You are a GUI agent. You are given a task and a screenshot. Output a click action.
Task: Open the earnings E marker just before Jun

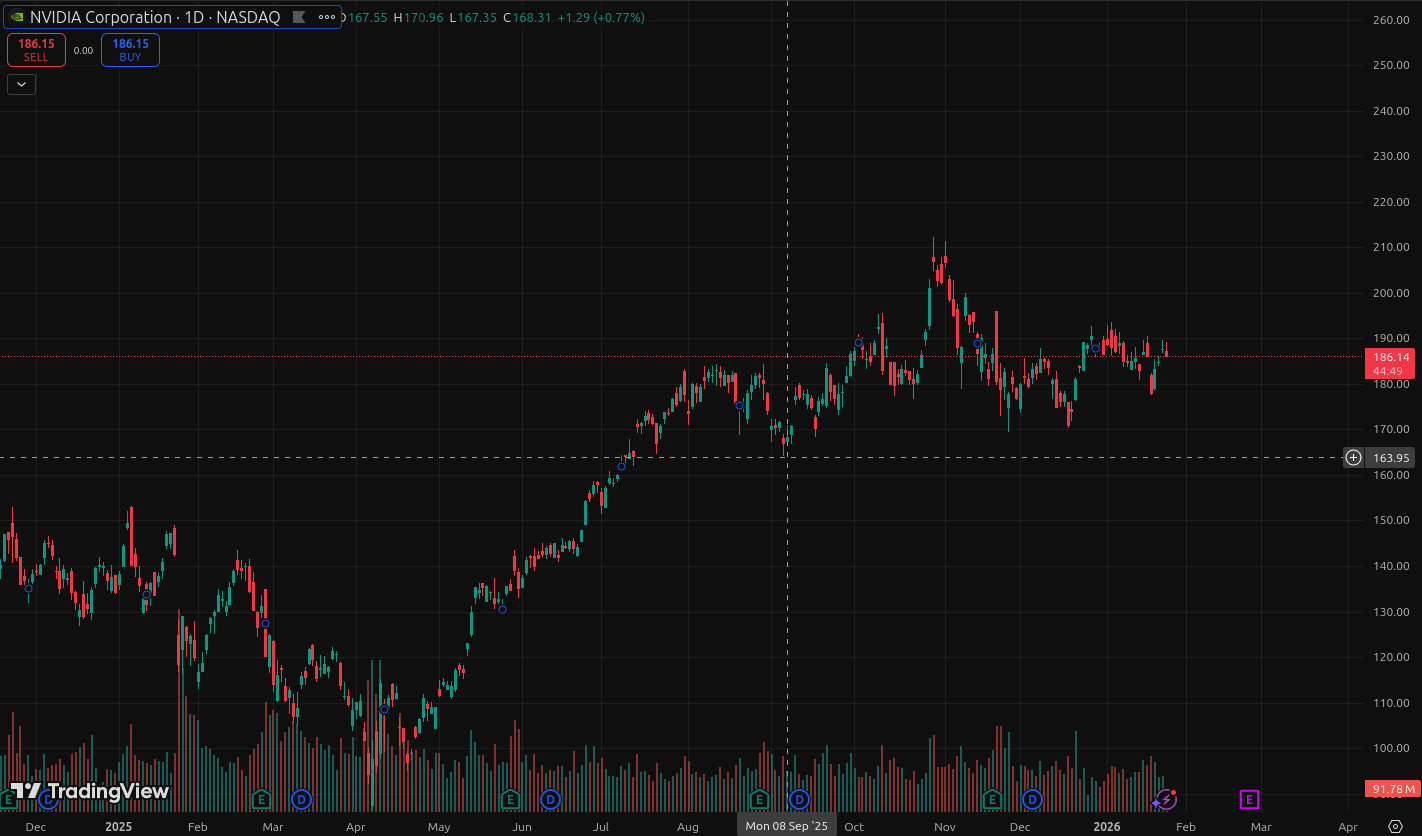pos(510,799)
